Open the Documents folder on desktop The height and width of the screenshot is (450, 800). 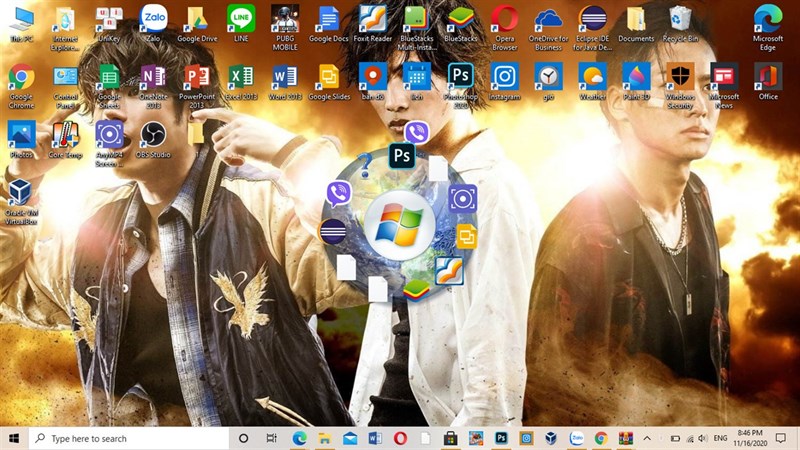point(636,24)
